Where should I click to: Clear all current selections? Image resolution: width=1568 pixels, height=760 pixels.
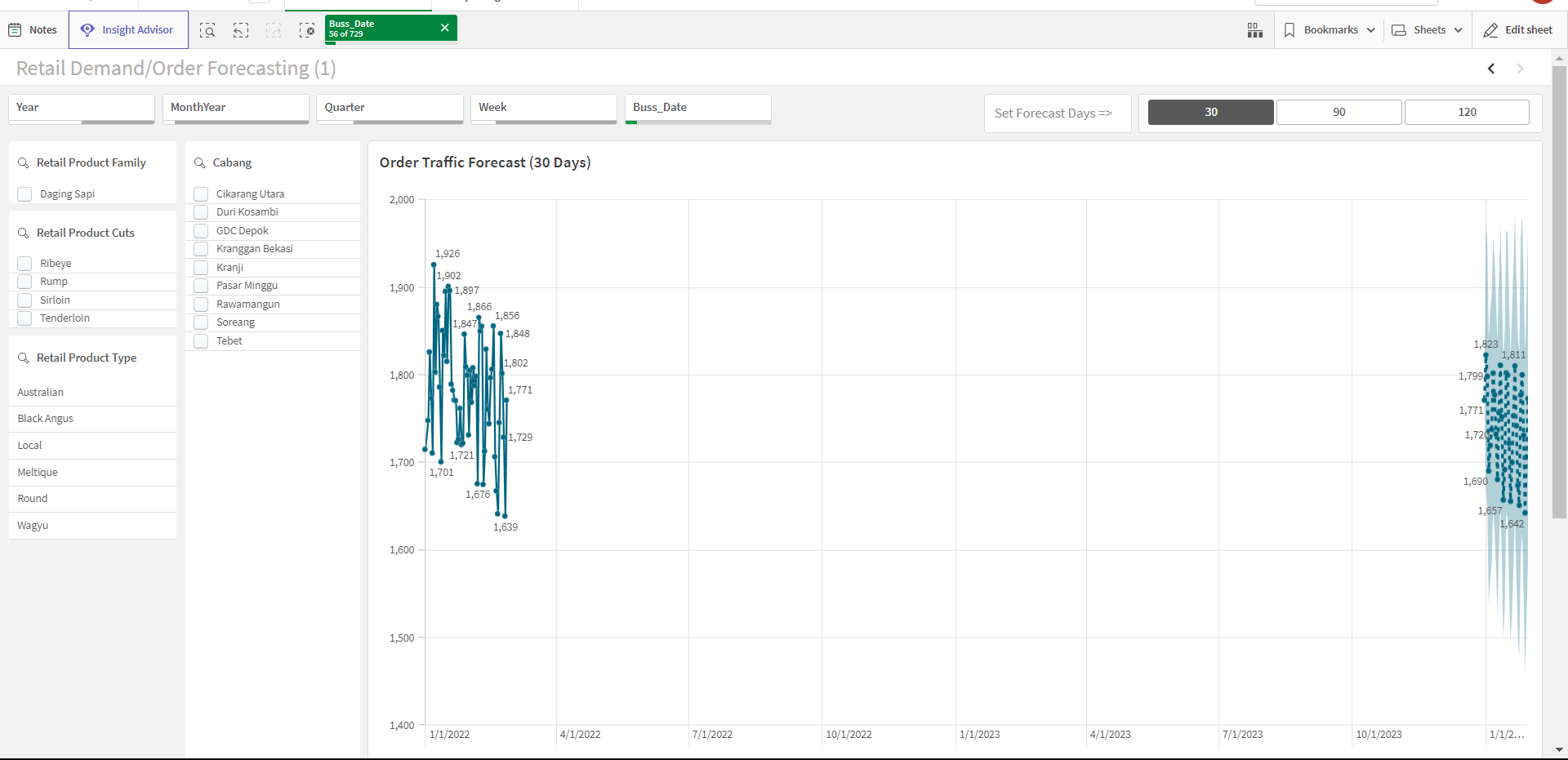click(x=307, y=29)
